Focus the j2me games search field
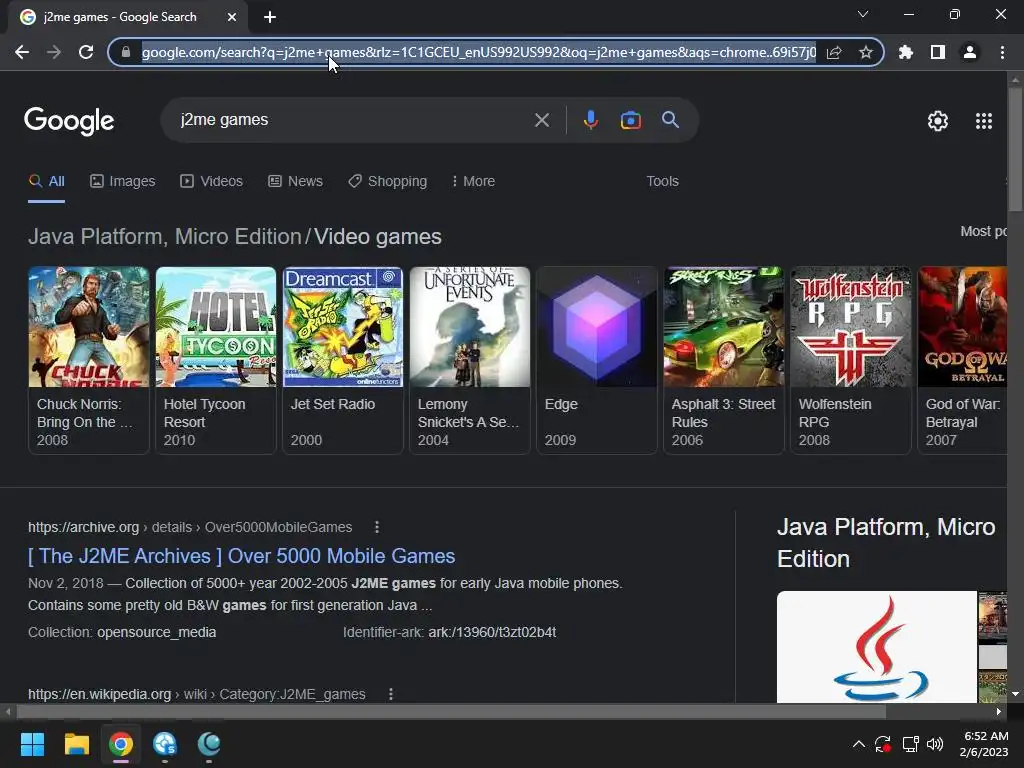1024x768 pixels. pos(353,120)
